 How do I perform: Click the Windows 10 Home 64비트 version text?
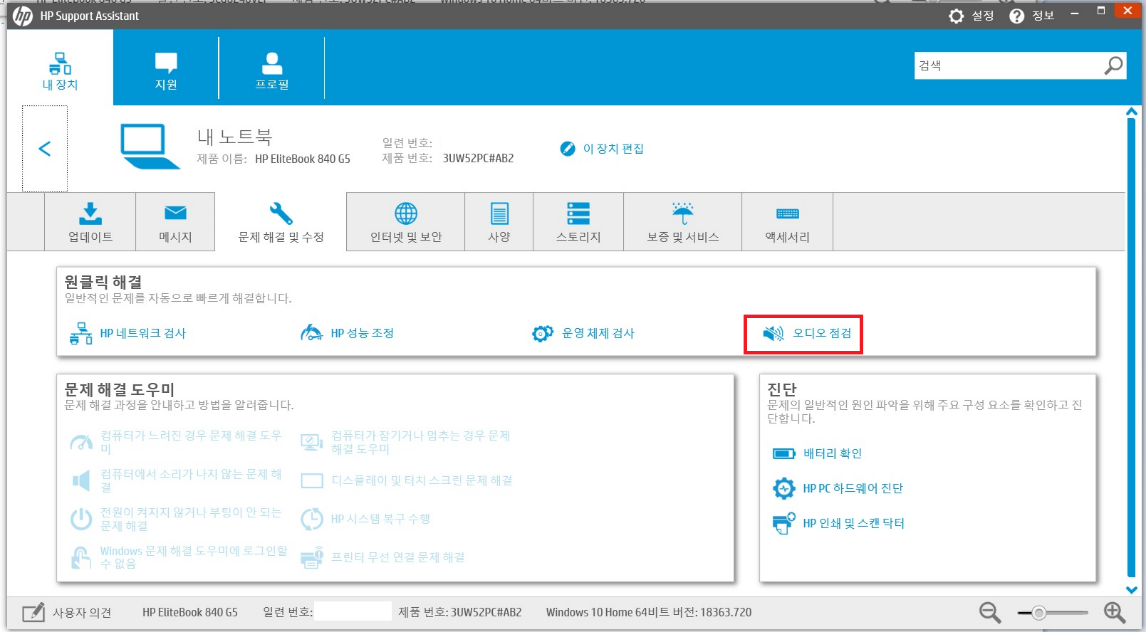pos(648,612)
